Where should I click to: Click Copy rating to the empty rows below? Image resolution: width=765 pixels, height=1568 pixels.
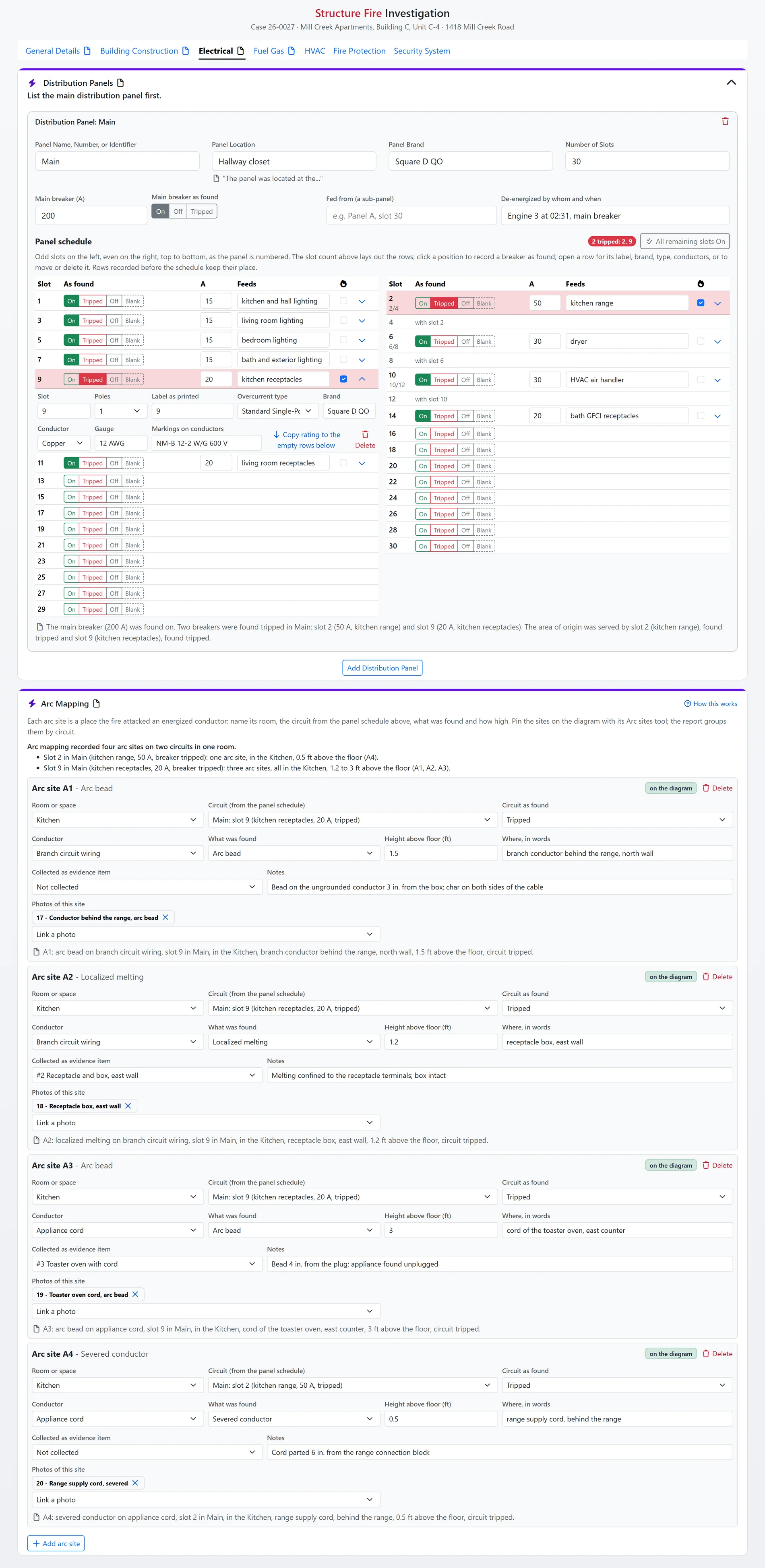[x=306, y=440]
